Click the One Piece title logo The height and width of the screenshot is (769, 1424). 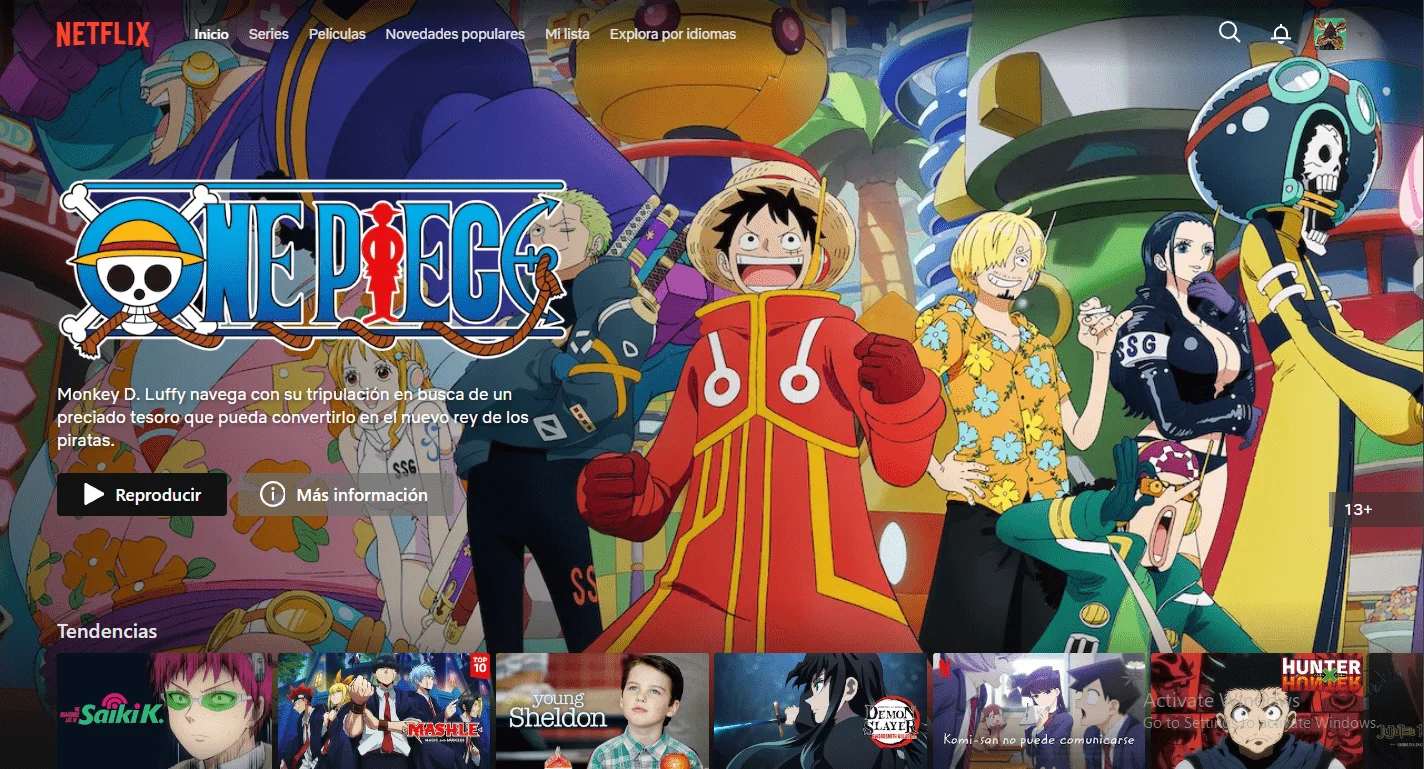click(314, 269)
